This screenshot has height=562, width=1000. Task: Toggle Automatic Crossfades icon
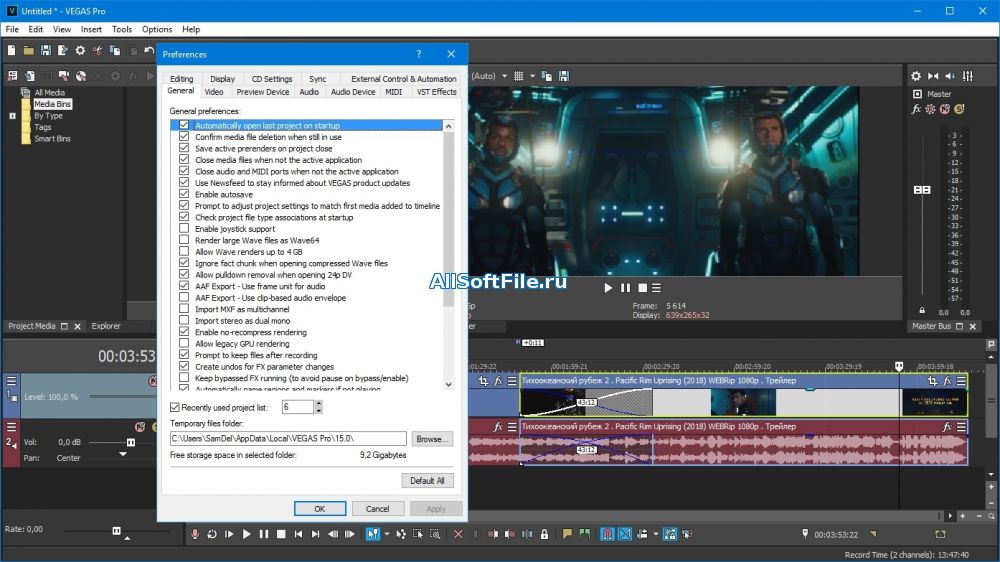(625, 534)
